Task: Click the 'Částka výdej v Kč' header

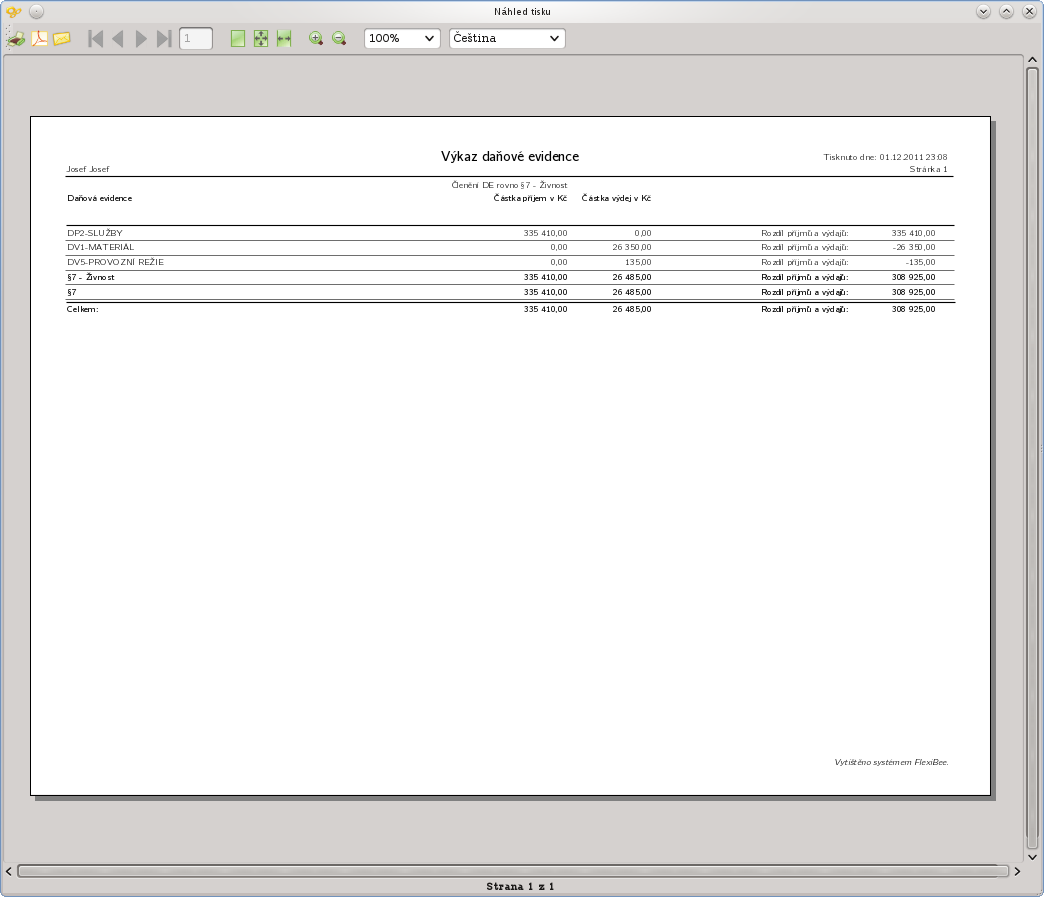Action: click(616, 198)
